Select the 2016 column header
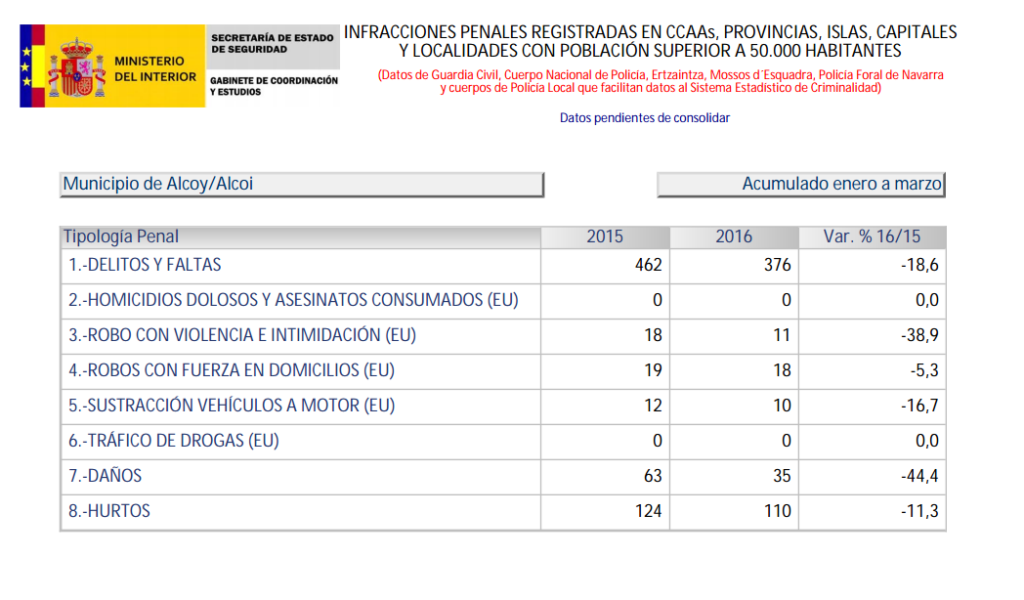The height and width of the screenshot is (600, 1024). pyautogui.click(x=733, y=237)
